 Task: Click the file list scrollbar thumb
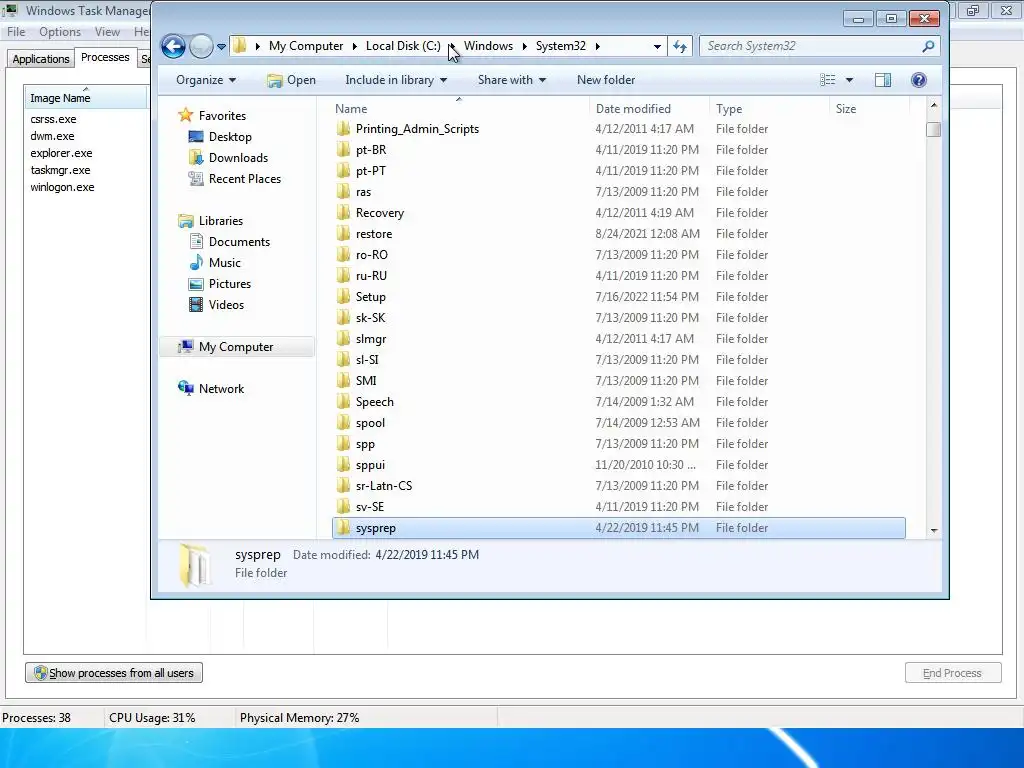coord(934,129)
